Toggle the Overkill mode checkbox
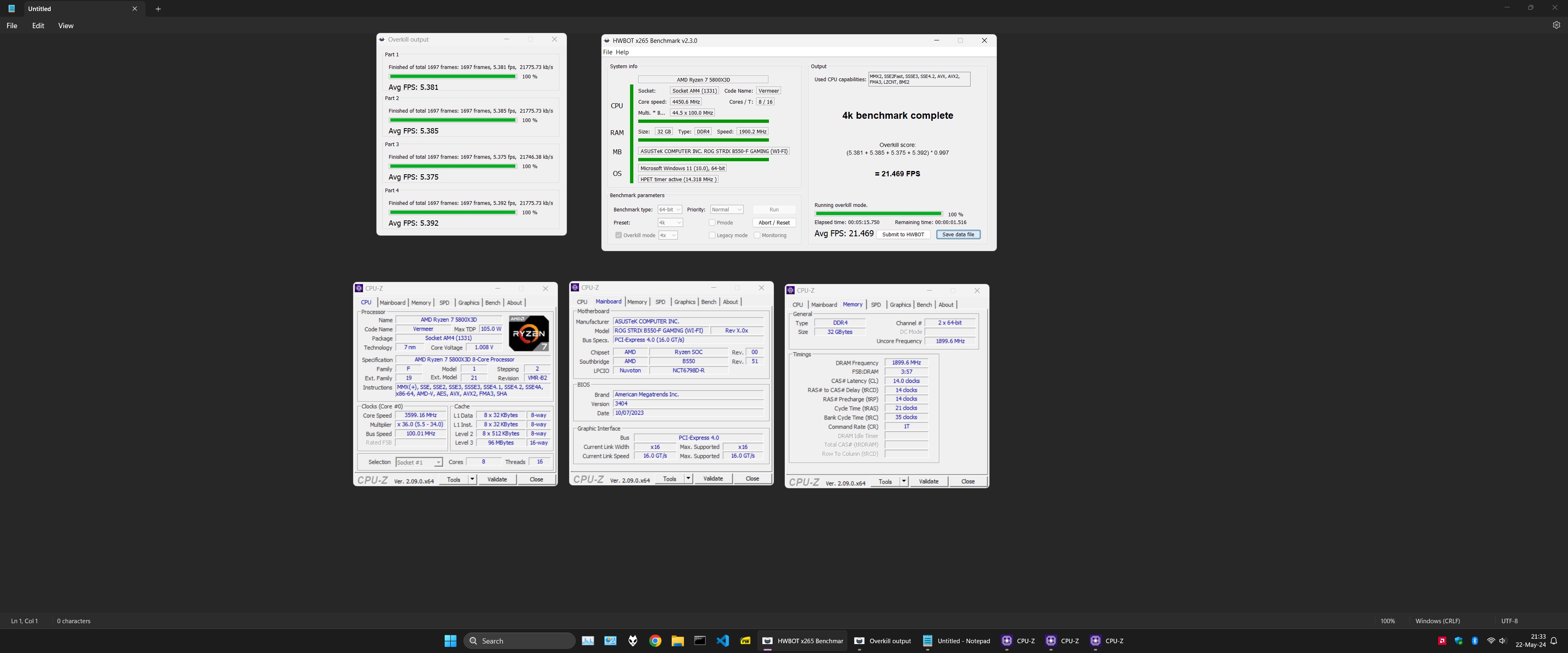 point(619,235)
